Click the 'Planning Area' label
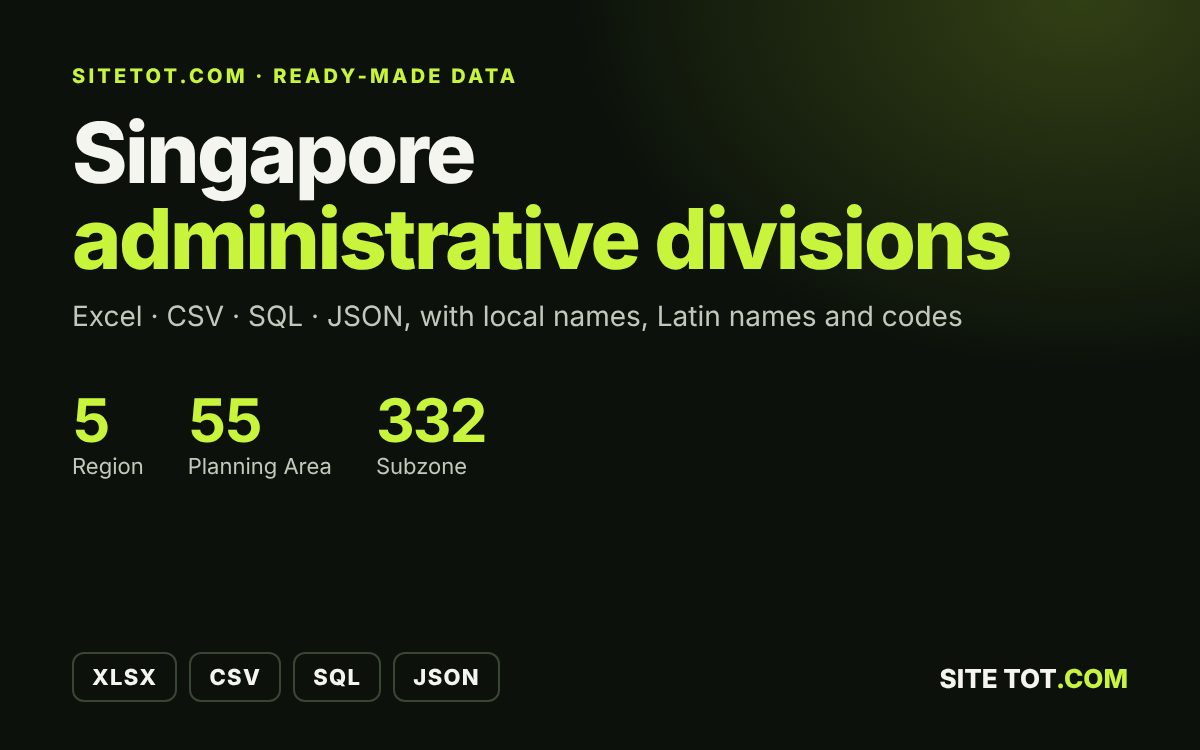The image size is (1200, 750). pyautogui.click(x=260, y=467)
